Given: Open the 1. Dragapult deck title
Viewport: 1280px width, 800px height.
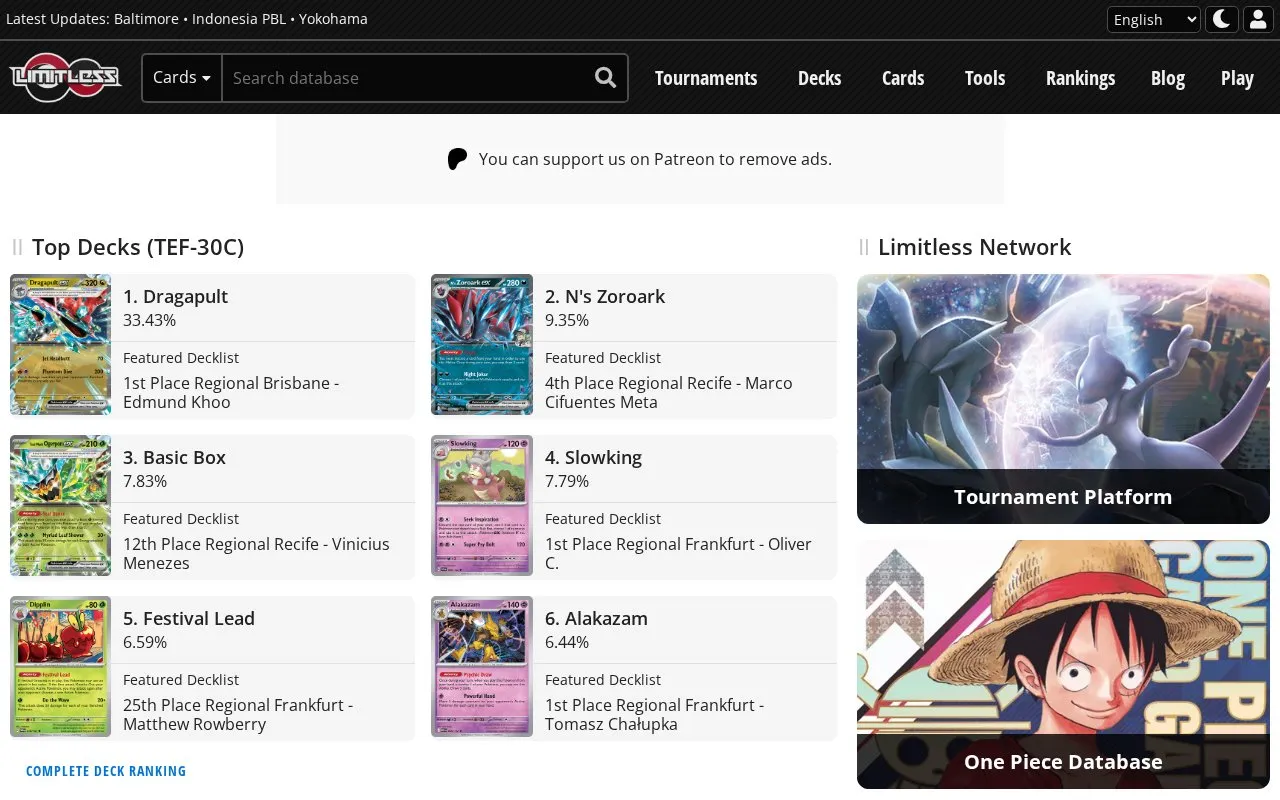Looking at the screenshot, I should (x=175, y=296).
